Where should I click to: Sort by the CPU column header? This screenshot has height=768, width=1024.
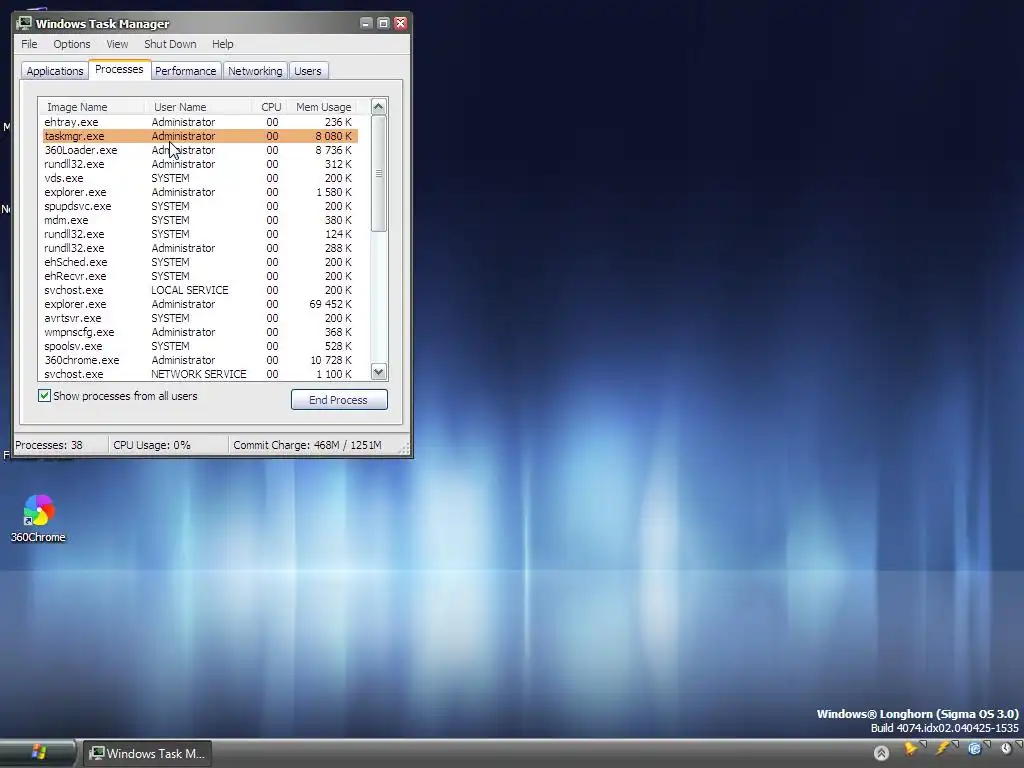[x=270, y=106]
